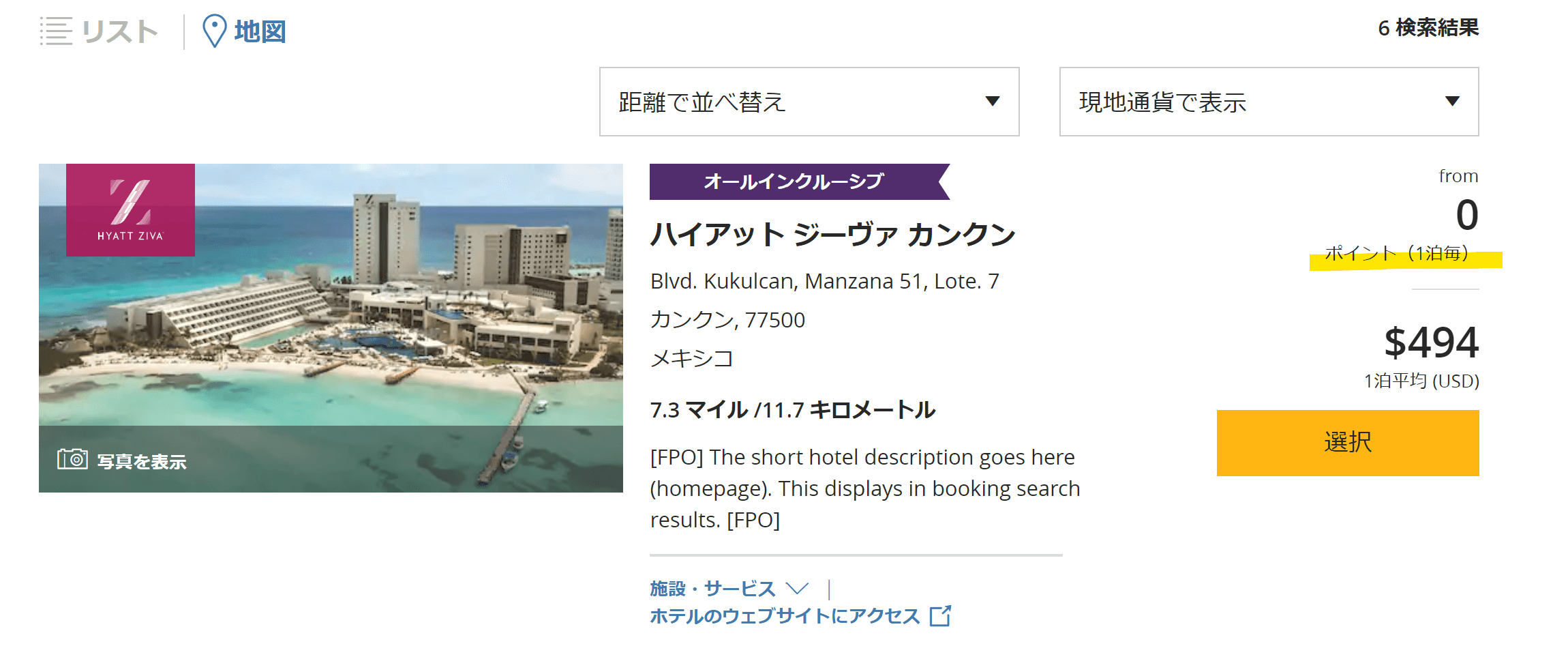Click the 7.3 マイル distance text

(x=793, y=410)
